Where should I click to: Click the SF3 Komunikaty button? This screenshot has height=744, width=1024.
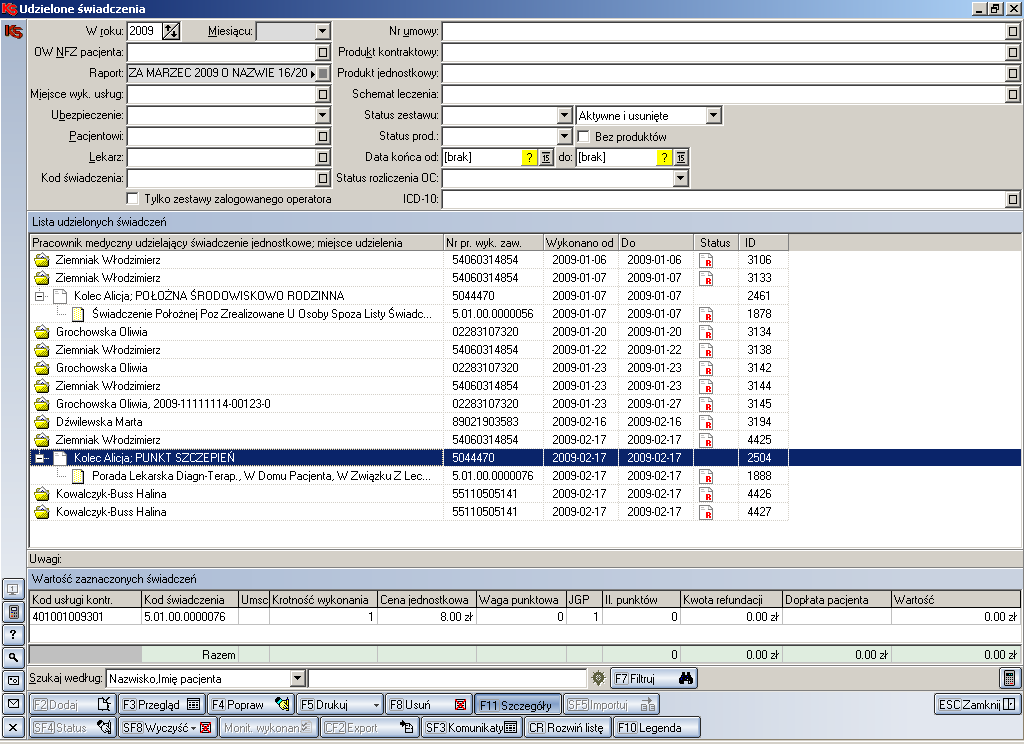(x=472, y=727)
